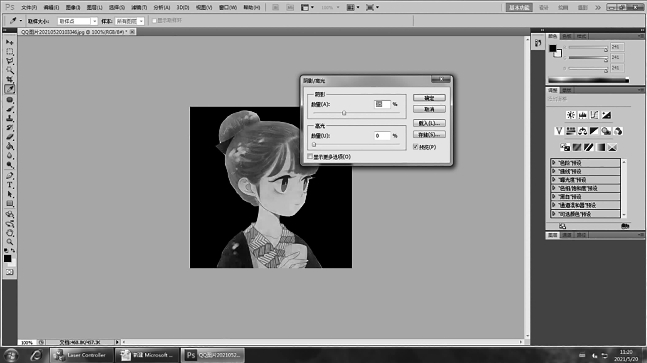647x363 pixels.
Task: Click the shadows 数量(A) slider handle
Action: click(x=344, y=113)
